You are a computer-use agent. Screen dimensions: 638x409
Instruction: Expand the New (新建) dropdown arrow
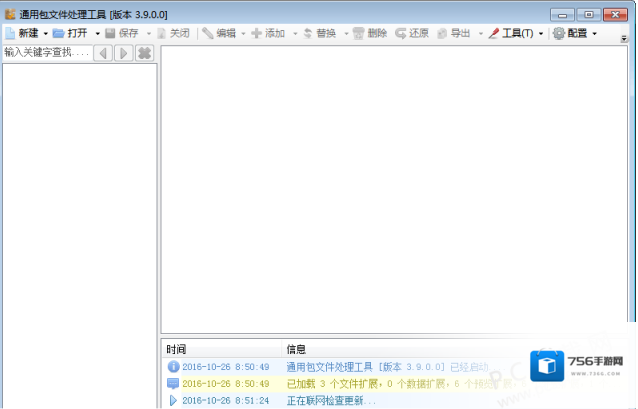[x=46, y=34]
